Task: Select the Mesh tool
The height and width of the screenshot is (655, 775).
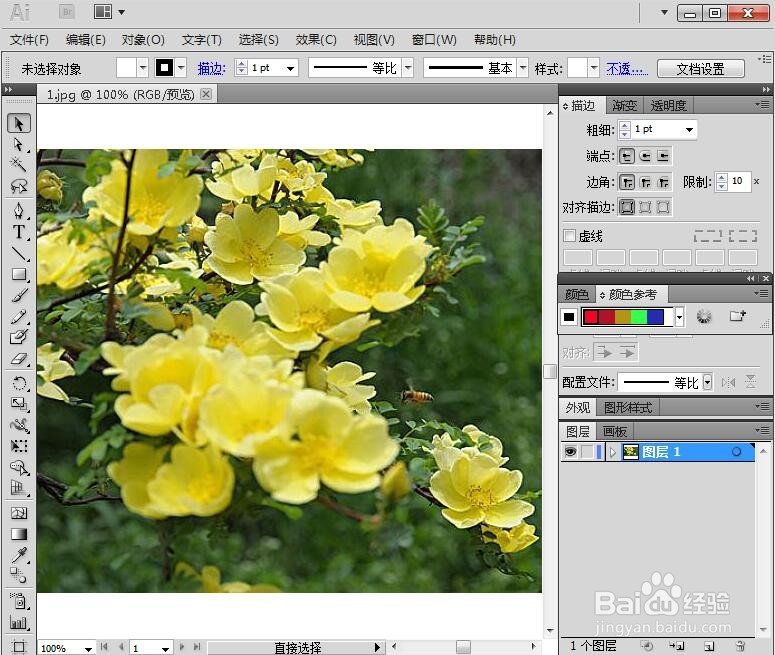Action: (19, 513)
